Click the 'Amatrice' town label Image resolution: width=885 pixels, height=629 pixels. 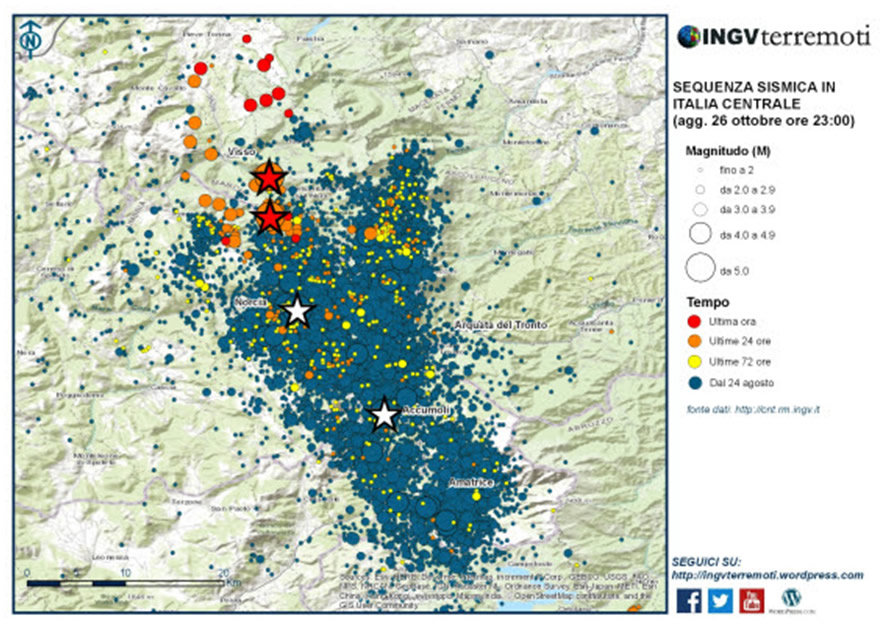click(x=471, y=483)
